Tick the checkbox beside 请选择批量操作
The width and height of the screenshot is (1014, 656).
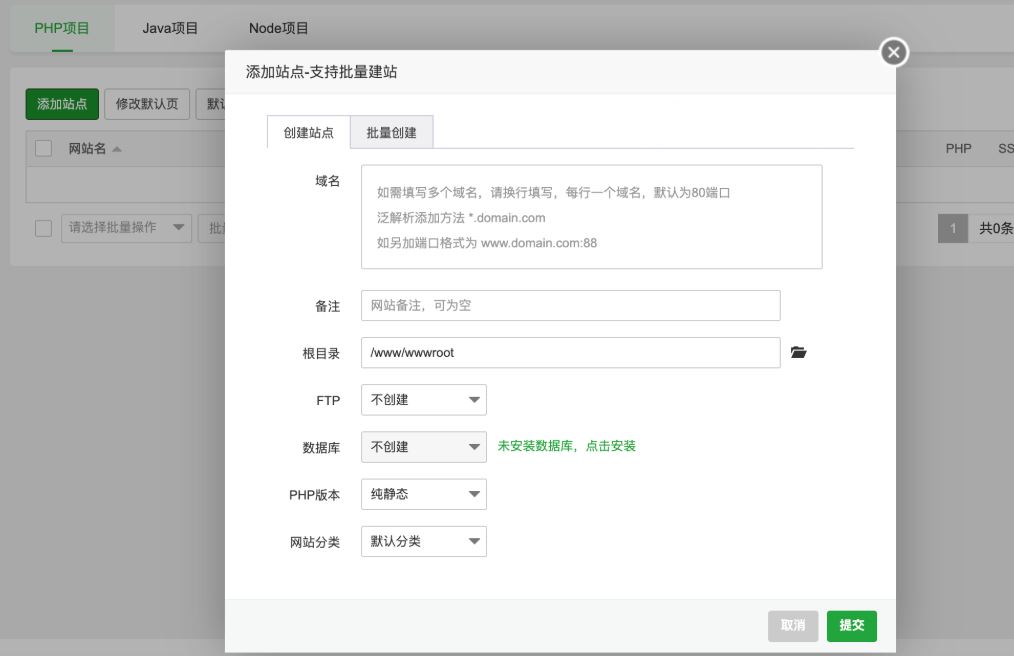point(43,228)
